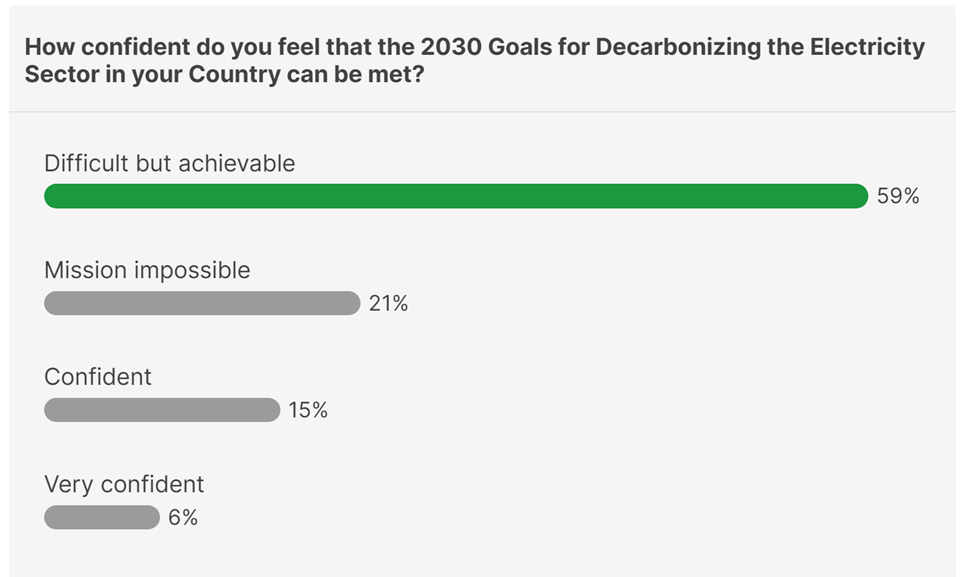
Task: Select the 'Very confident' option label
Action: point(124,484)
